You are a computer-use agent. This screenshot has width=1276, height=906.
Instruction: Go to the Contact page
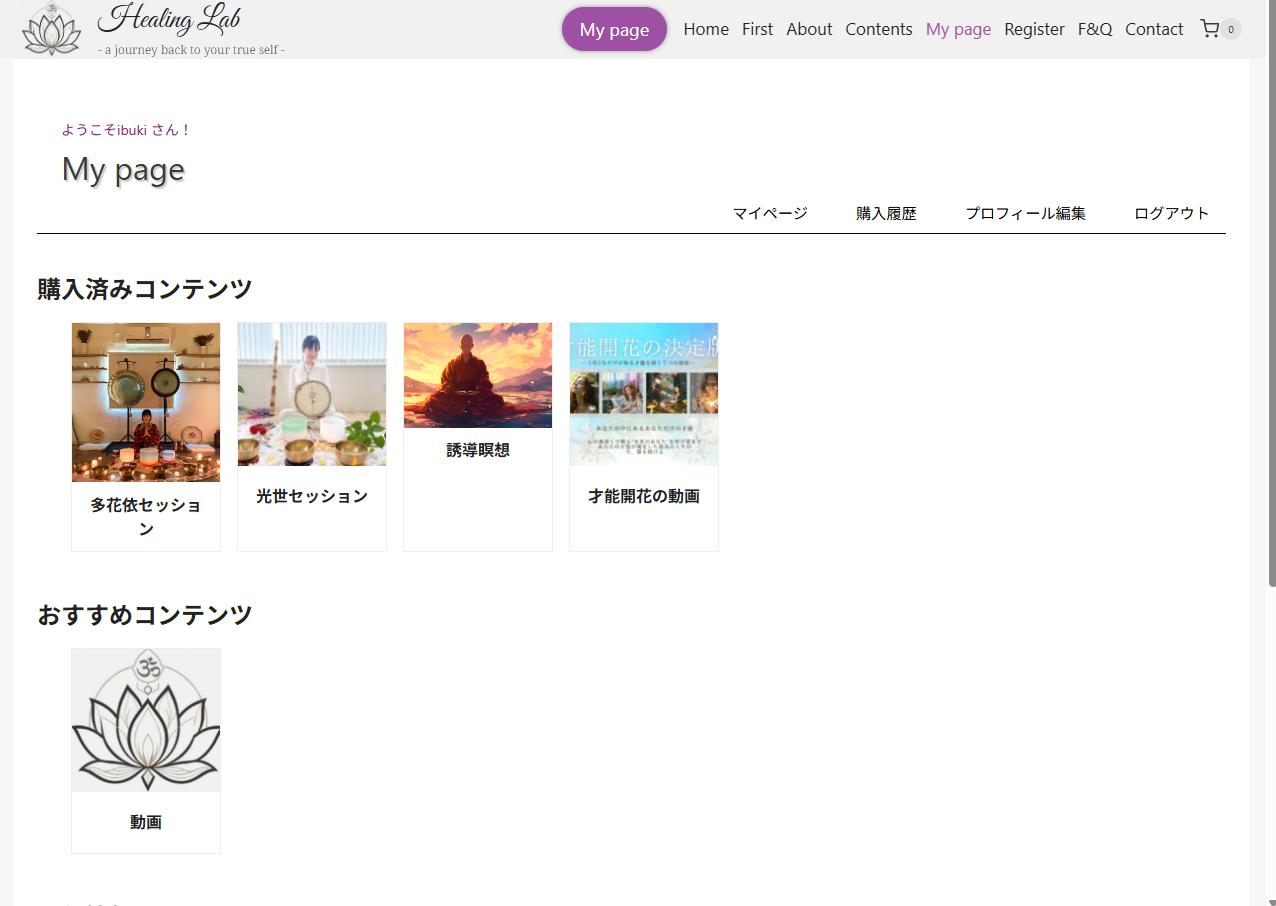coord(1154,29)
